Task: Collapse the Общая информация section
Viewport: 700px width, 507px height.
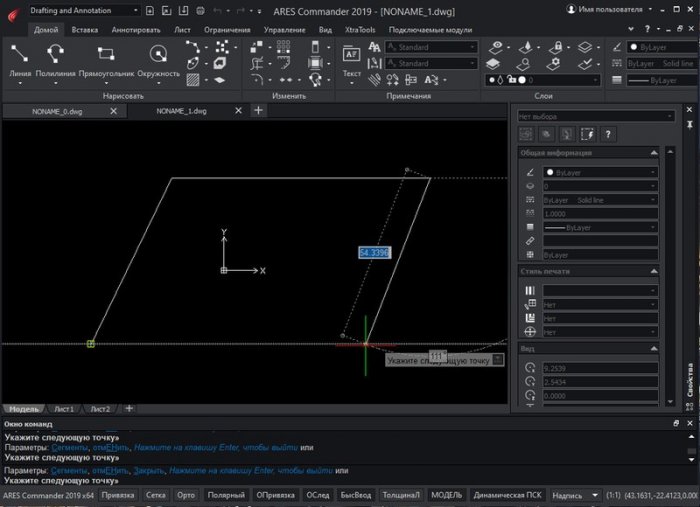Action: 654,153
